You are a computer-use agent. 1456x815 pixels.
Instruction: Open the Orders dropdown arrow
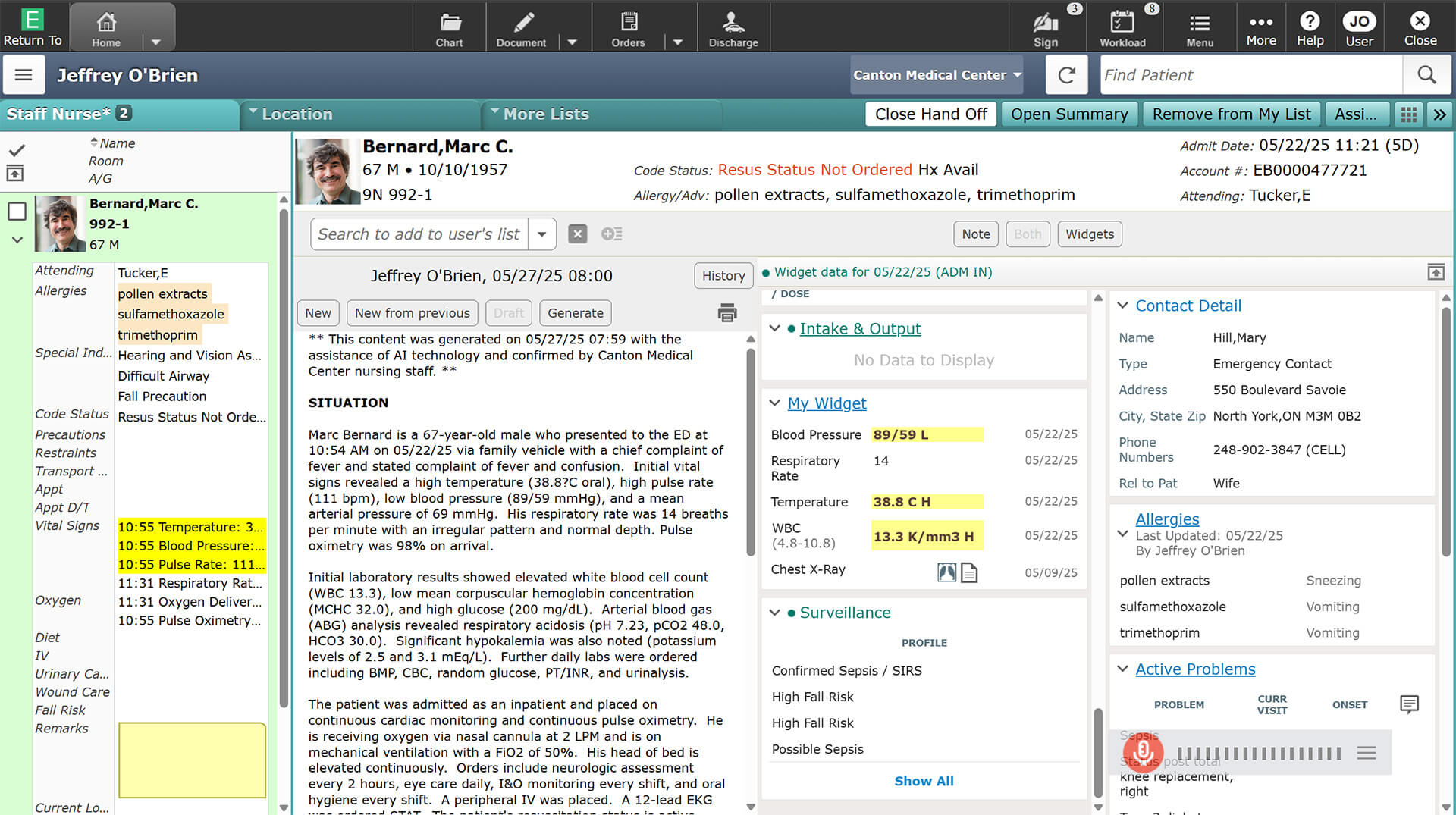tap(678, 42)
